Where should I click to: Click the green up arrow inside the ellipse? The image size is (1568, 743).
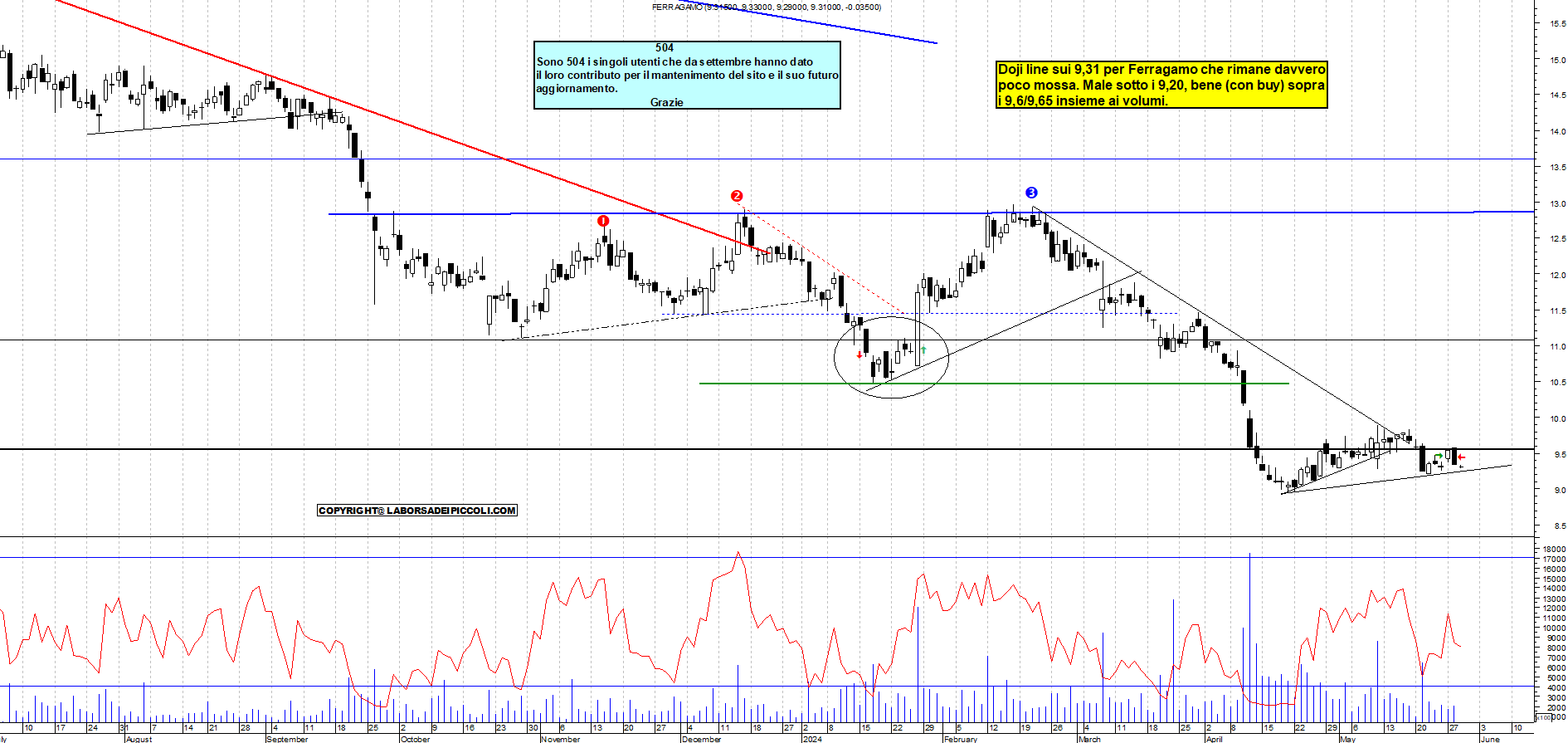[x=923, y=350]
